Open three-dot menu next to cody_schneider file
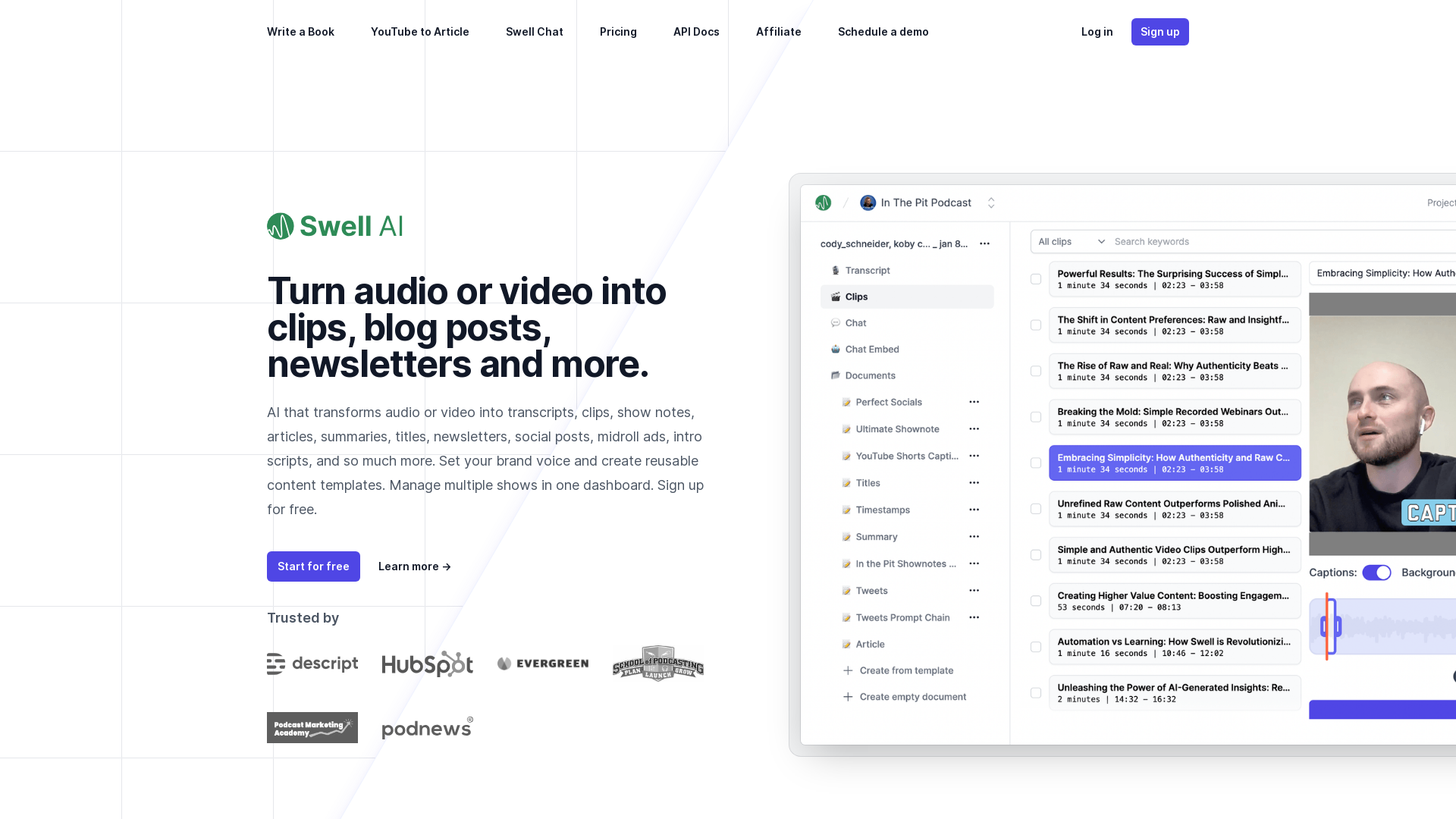 [x=984, y=243]
